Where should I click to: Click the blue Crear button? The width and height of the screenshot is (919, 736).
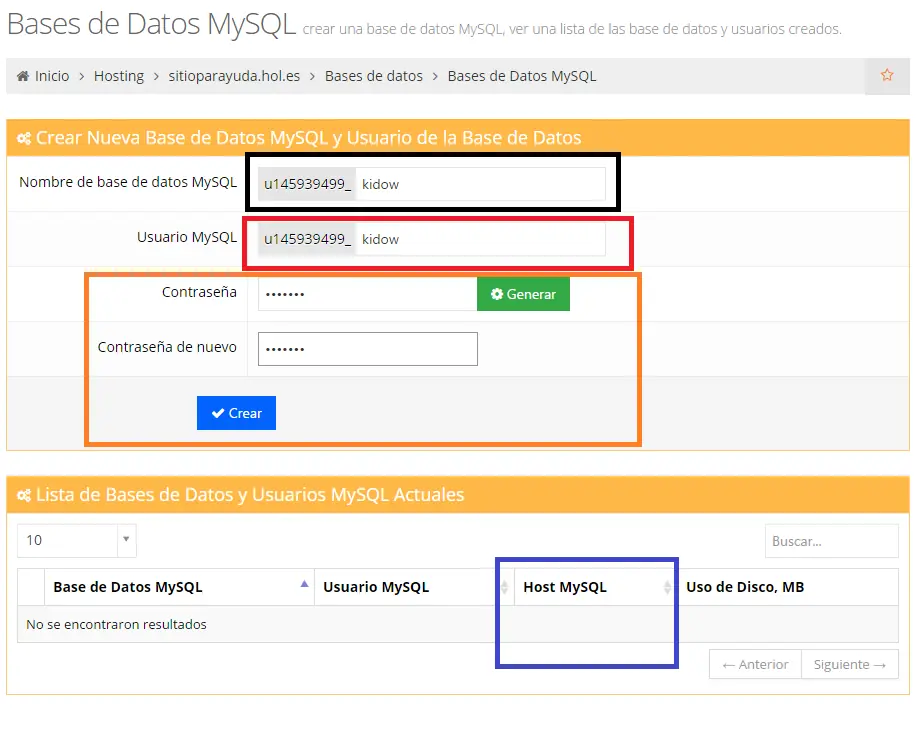tap(236, 413)
